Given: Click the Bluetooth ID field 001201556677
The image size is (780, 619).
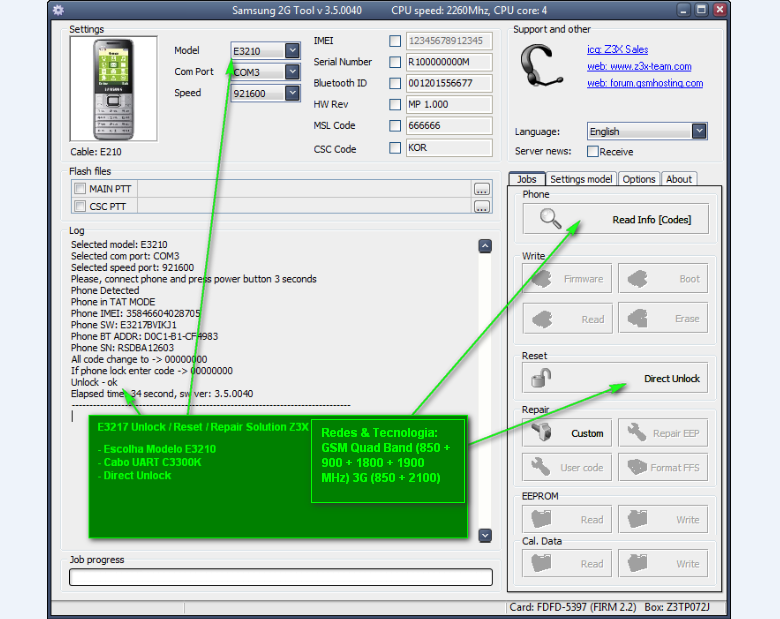Looking at the screenshot, I should (449, 83).
